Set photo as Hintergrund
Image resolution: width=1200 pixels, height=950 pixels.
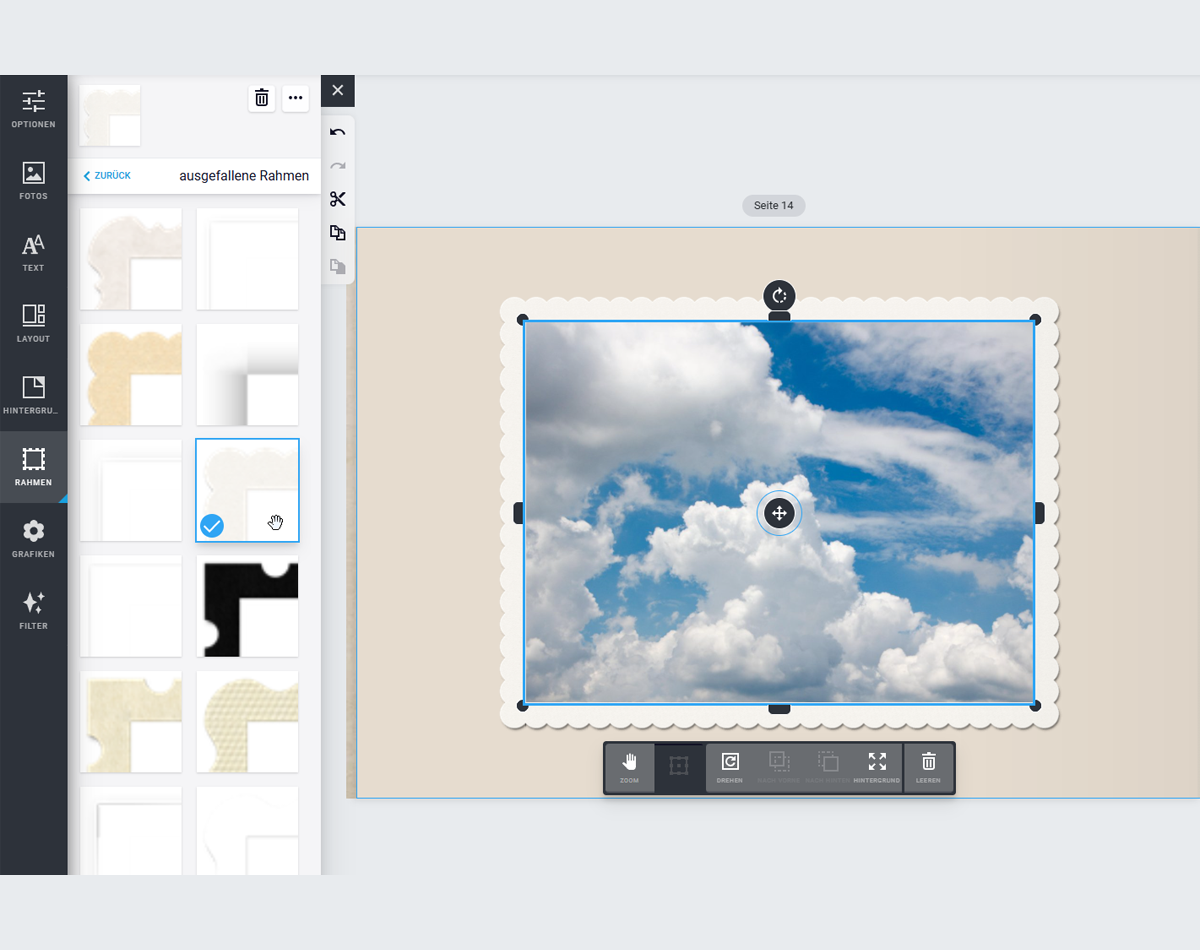(877, 768)
